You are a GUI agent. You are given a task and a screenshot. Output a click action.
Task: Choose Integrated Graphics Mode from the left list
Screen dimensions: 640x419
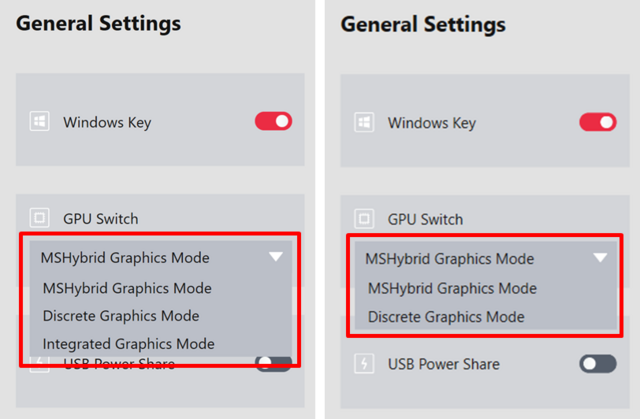click(x=128, y=344)
